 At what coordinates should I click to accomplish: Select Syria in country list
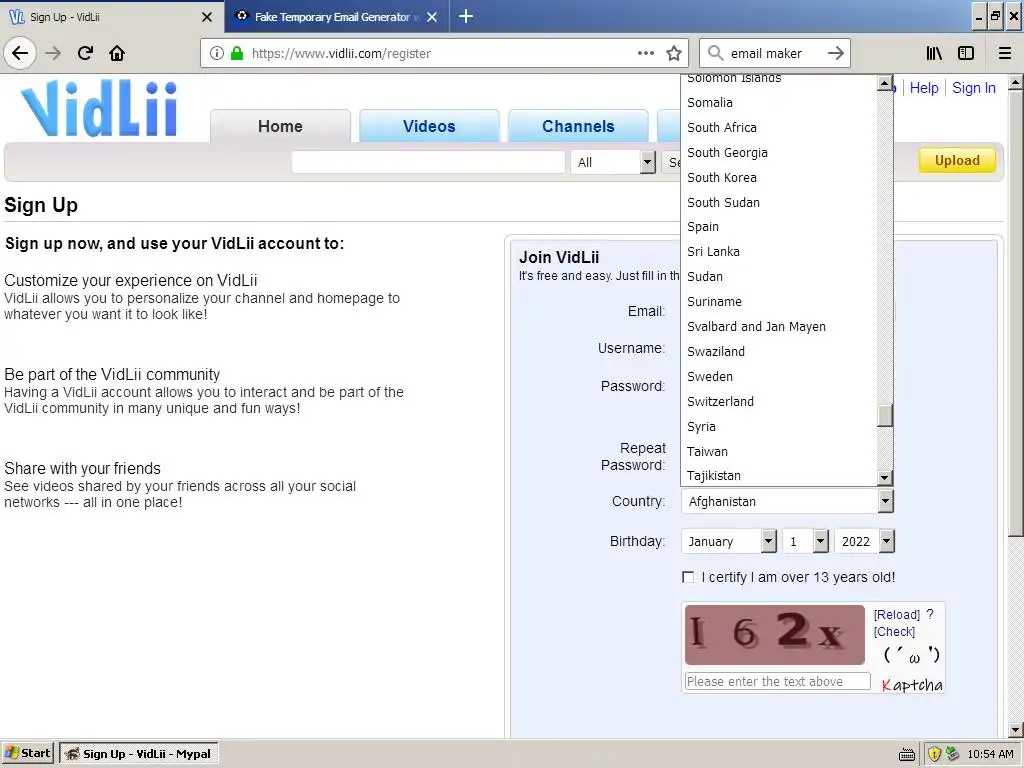[778, 426]
